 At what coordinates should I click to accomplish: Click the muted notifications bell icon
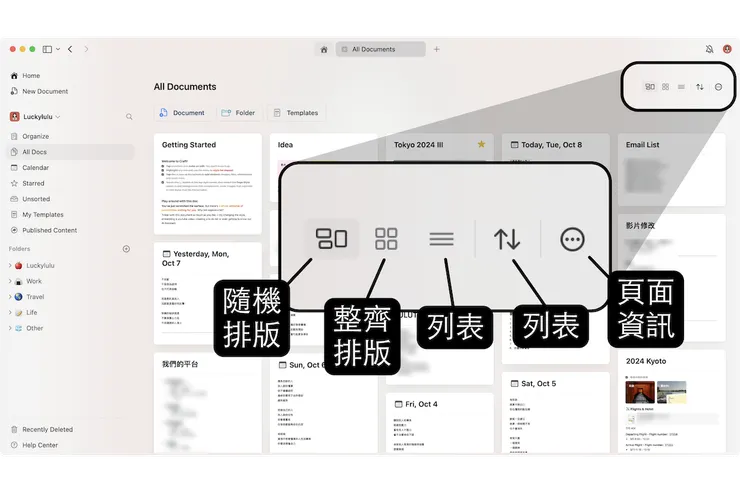tap(709, 49)
